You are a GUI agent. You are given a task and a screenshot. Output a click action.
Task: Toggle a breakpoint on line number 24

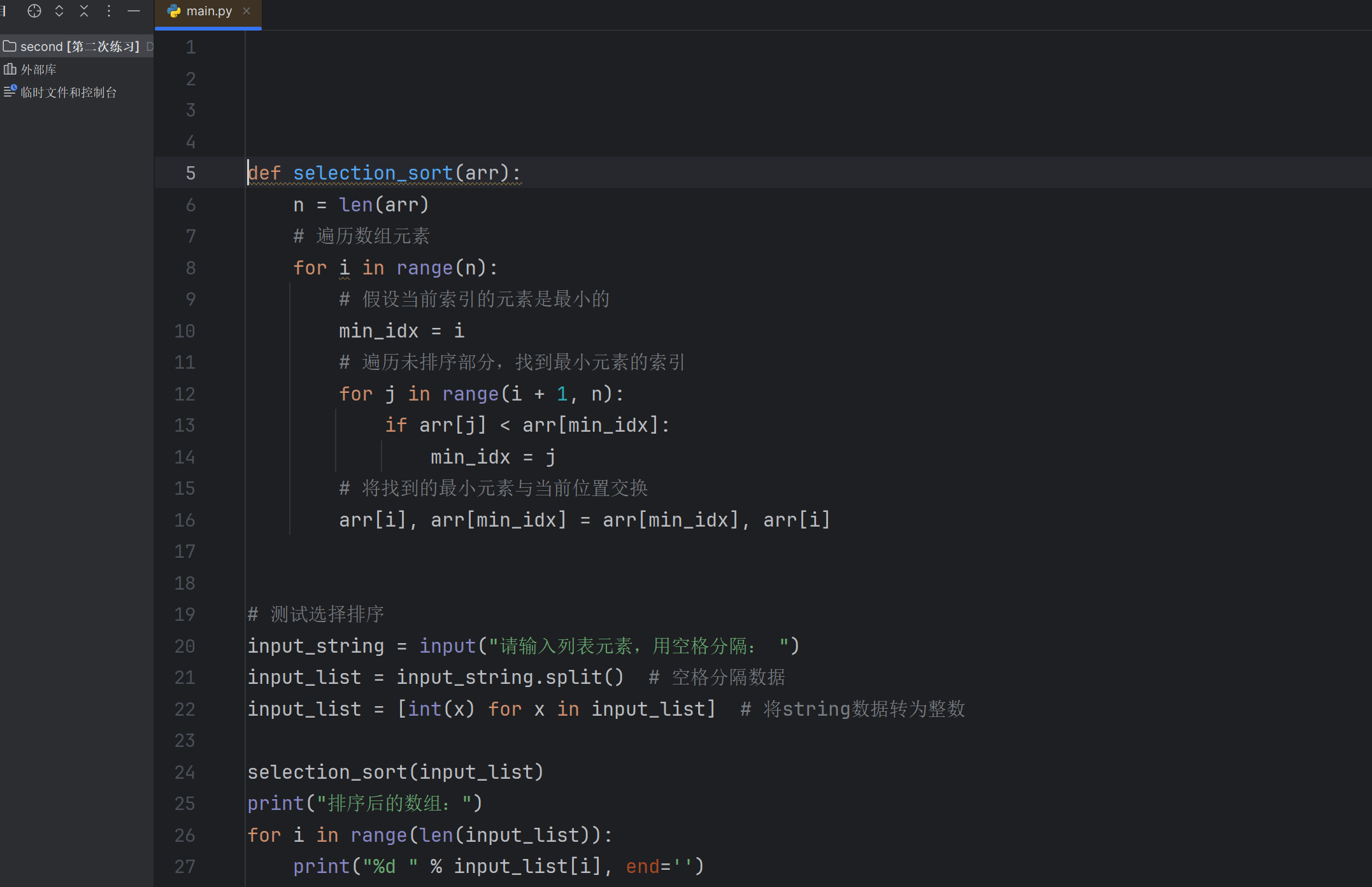(x=185, y=772)
